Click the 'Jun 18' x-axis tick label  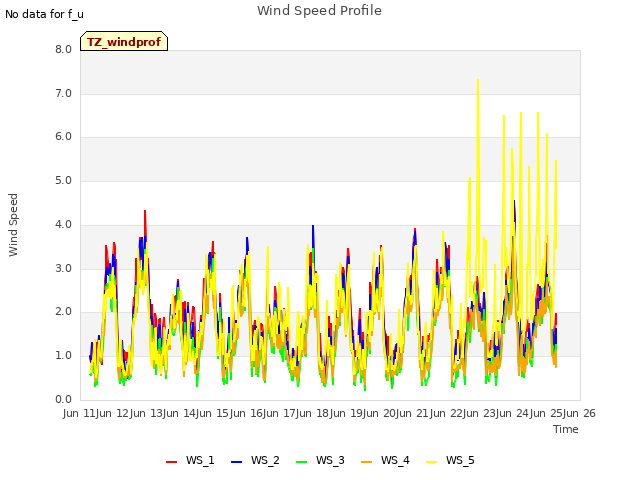point(315,413)
